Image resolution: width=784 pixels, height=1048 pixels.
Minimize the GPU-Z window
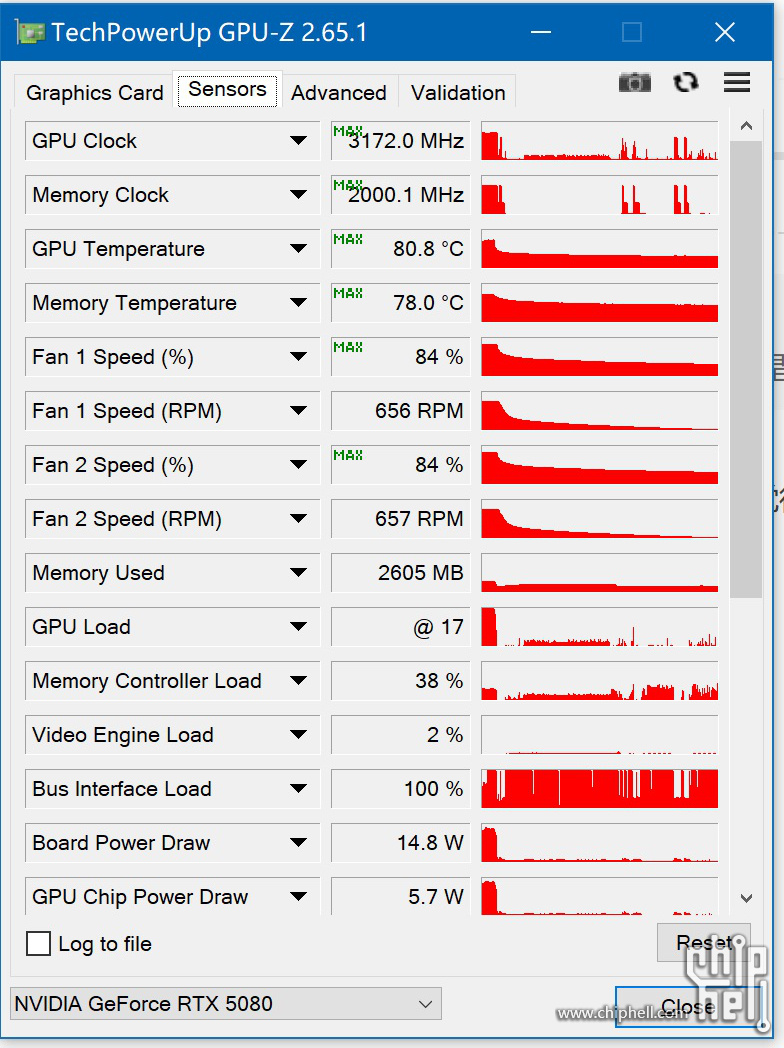541,32
